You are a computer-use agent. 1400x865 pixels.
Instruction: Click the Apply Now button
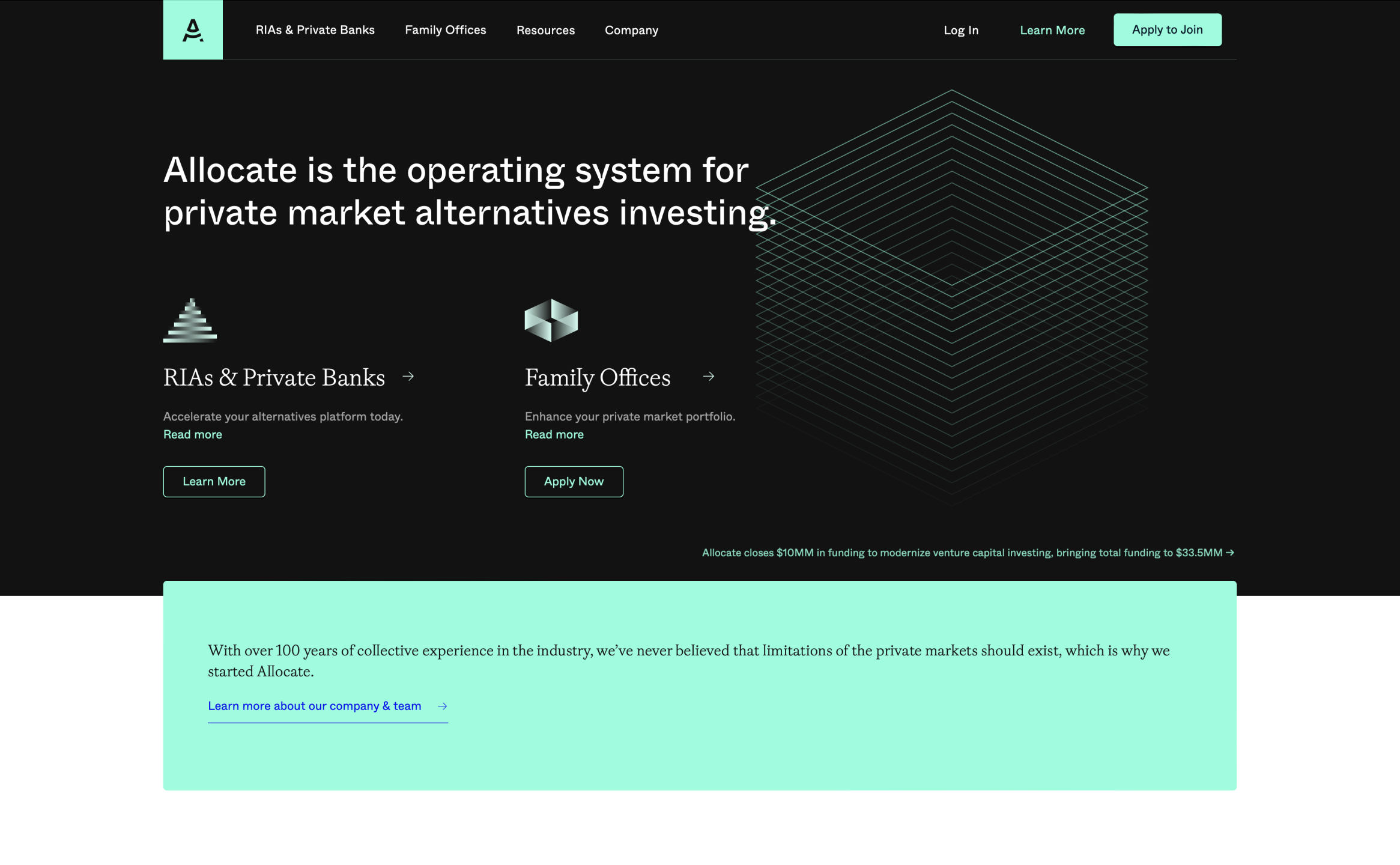[574, 481]
